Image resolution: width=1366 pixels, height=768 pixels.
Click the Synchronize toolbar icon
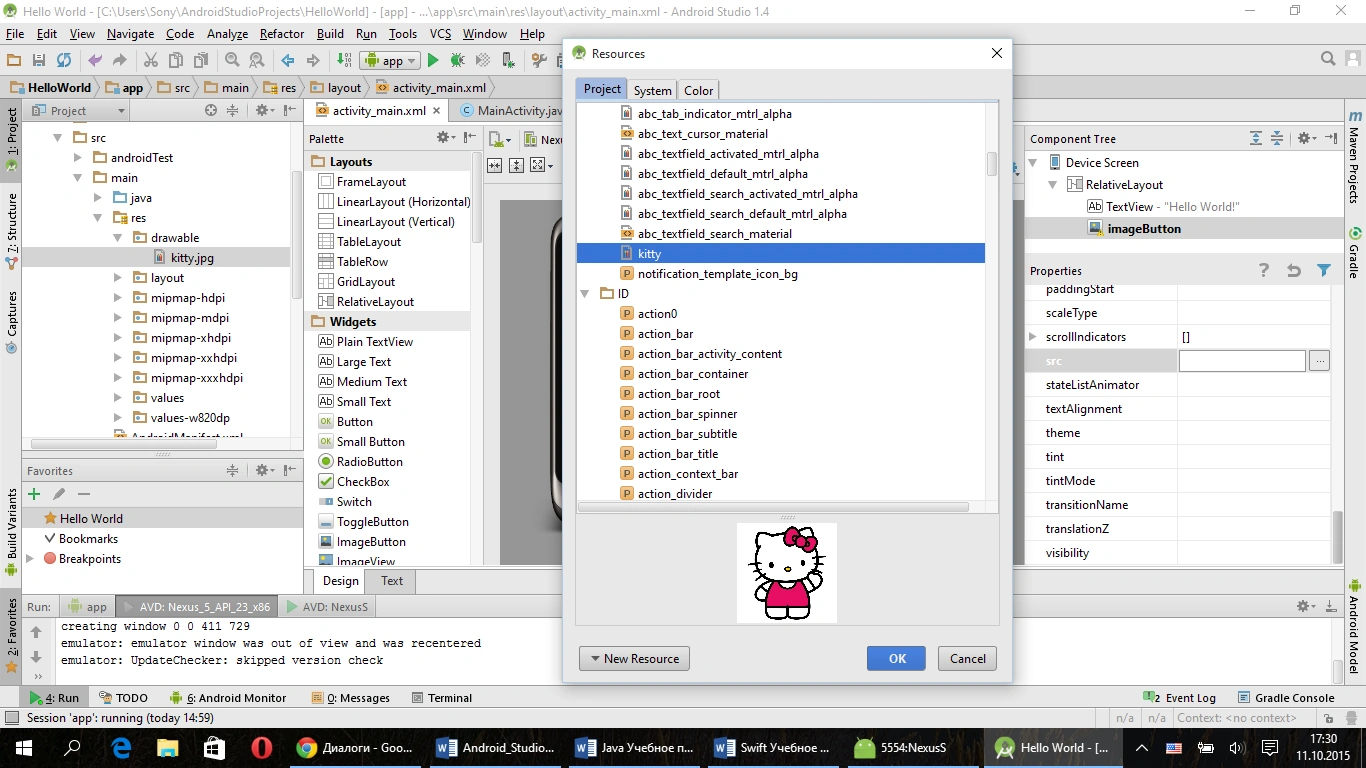click(64, 61)
